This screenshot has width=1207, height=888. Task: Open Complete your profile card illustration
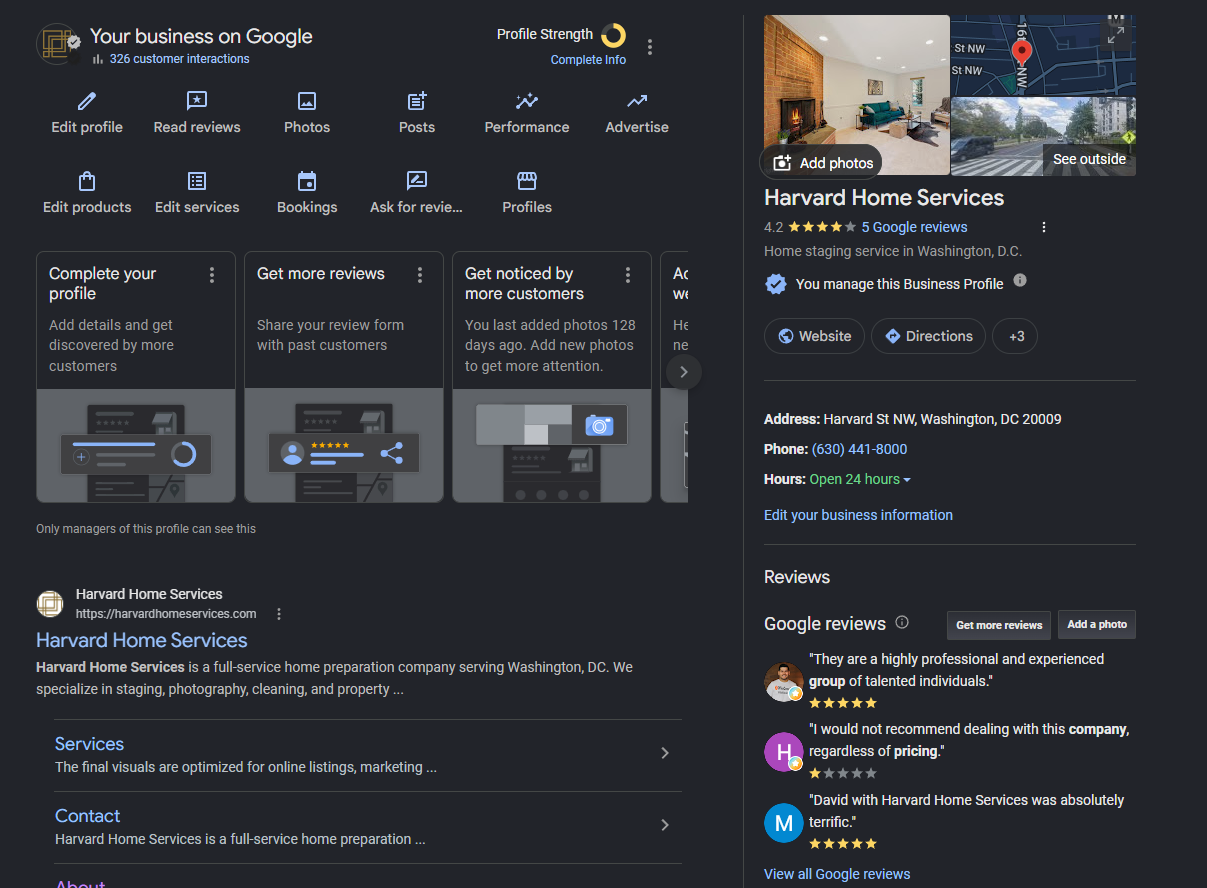pos(136,445)
